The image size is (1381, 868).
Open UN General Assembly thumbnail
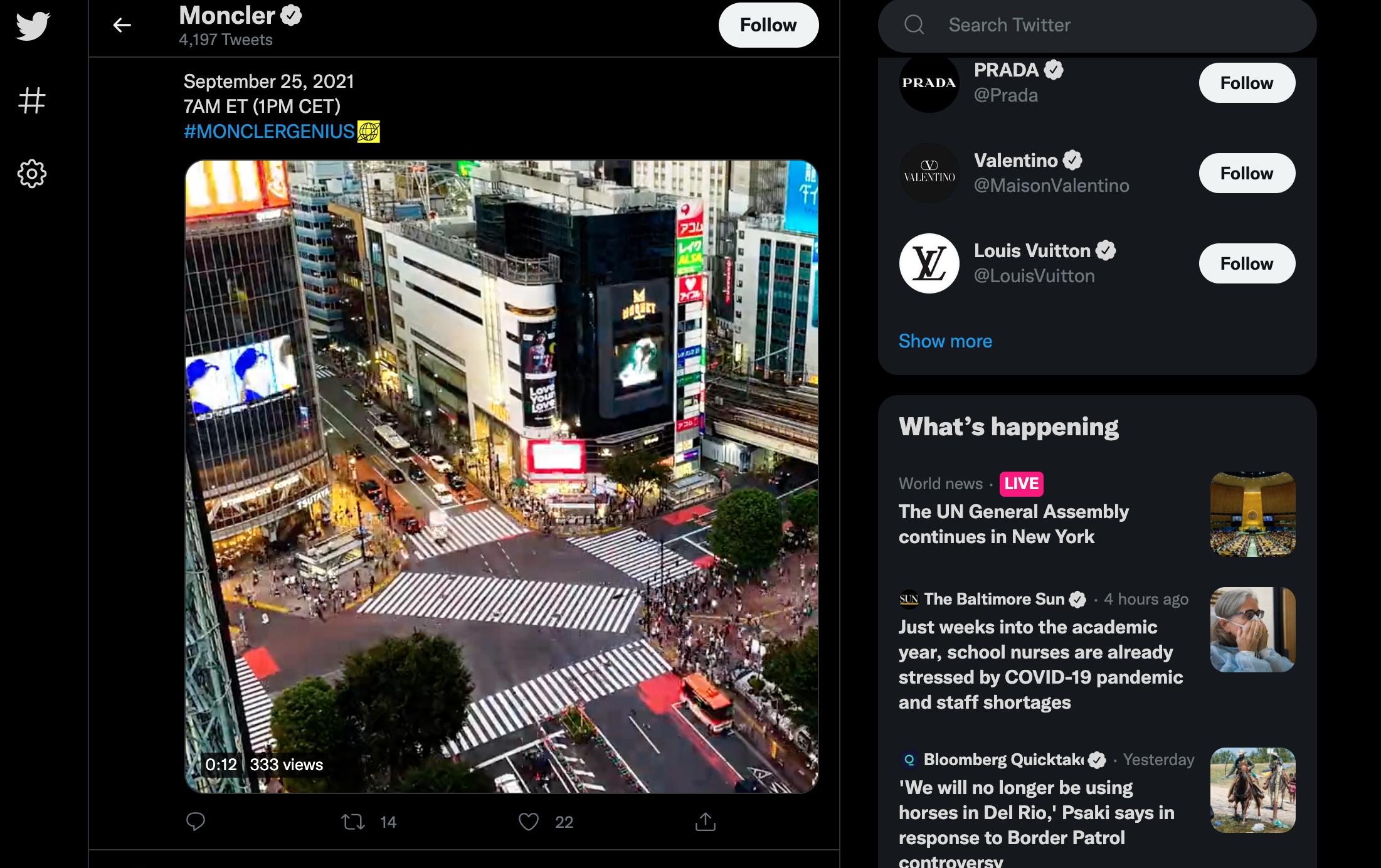1252,514
